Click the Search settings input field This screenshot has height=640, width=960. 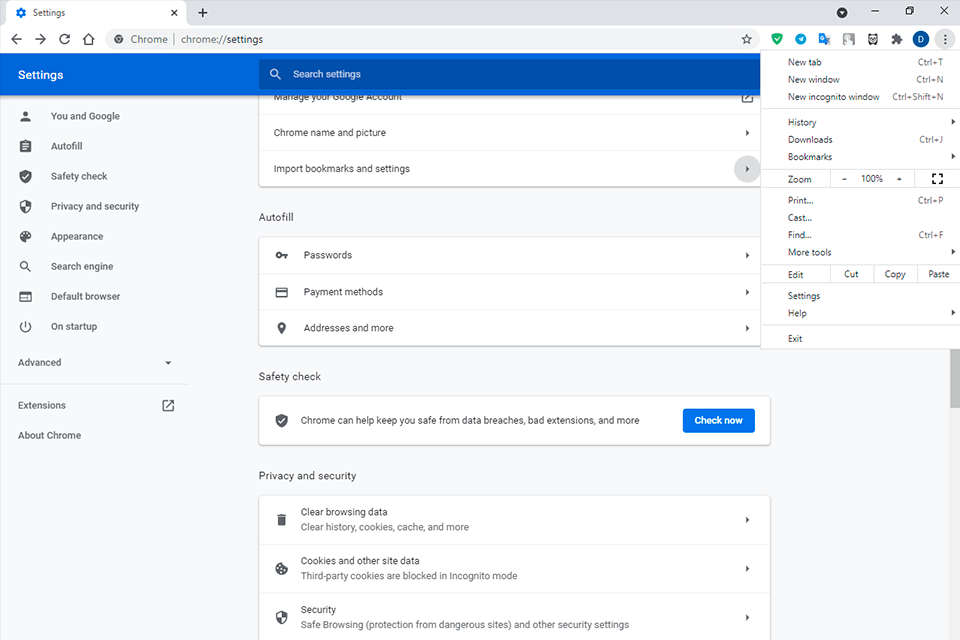click(510, 74)
